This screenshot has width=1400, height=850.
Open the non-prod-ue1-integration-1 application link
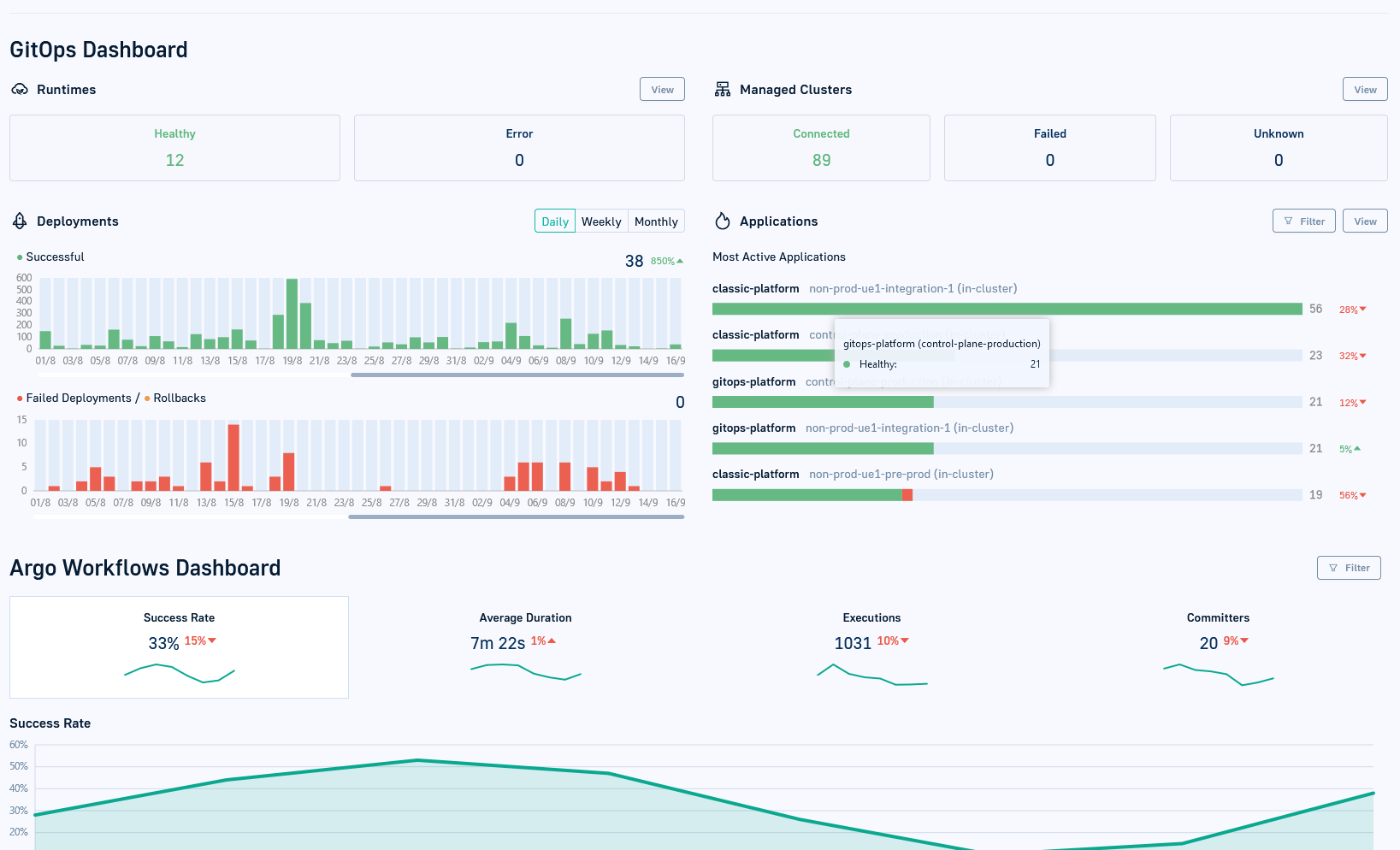coord(913,288)
